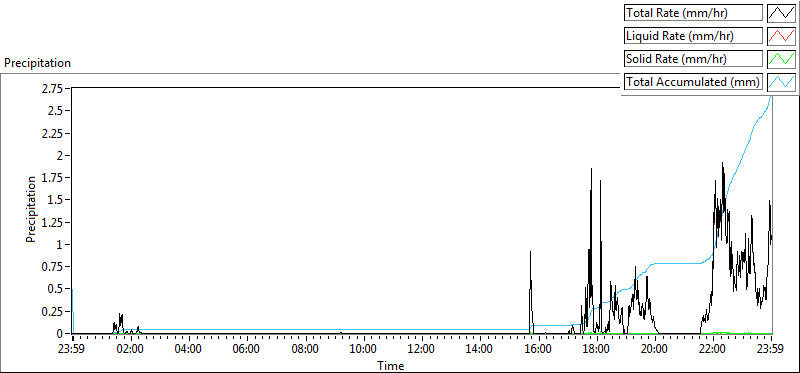Click the 0 y-axis minimum value
Screen dimensions: 800x373
coord(60,333)
